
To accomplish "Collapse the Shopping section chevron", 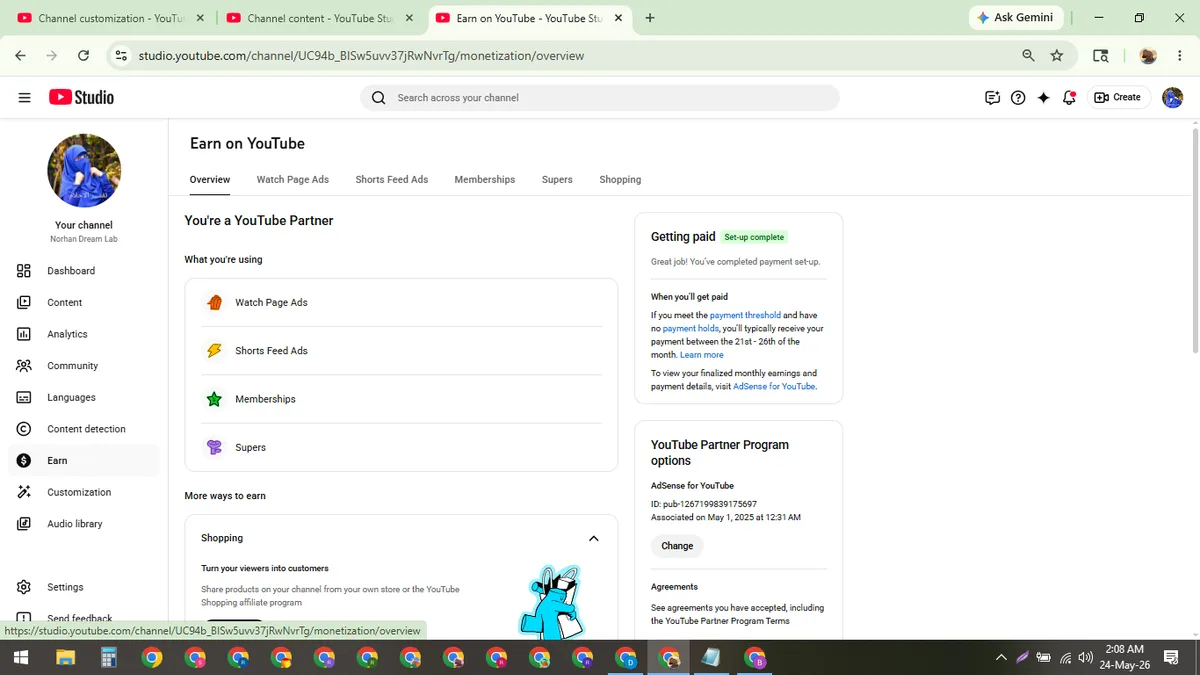I will [593, 538].
